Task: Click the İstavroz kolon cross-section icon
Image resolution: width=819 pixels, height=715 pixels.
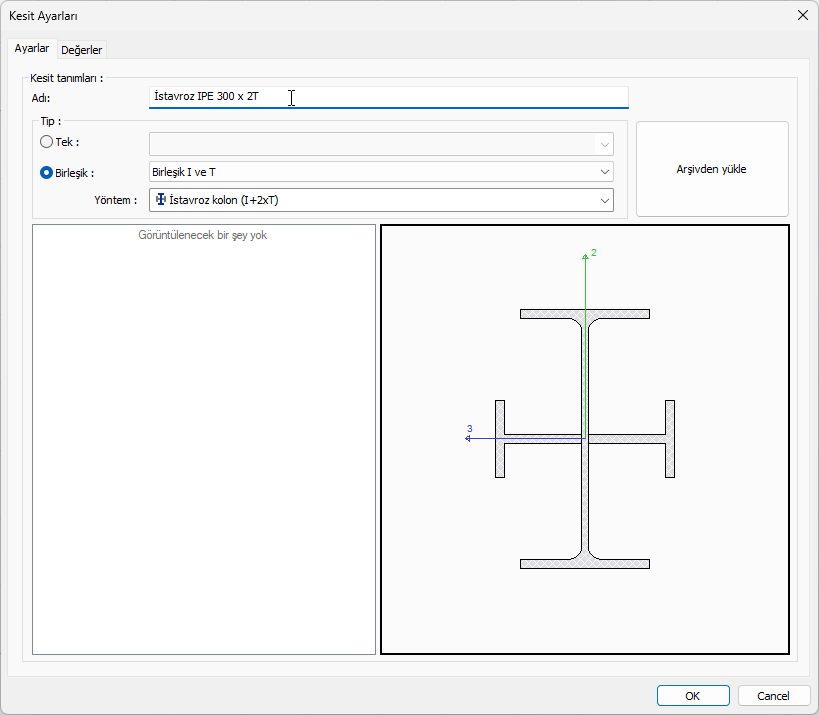Action: tap(160, 200)
